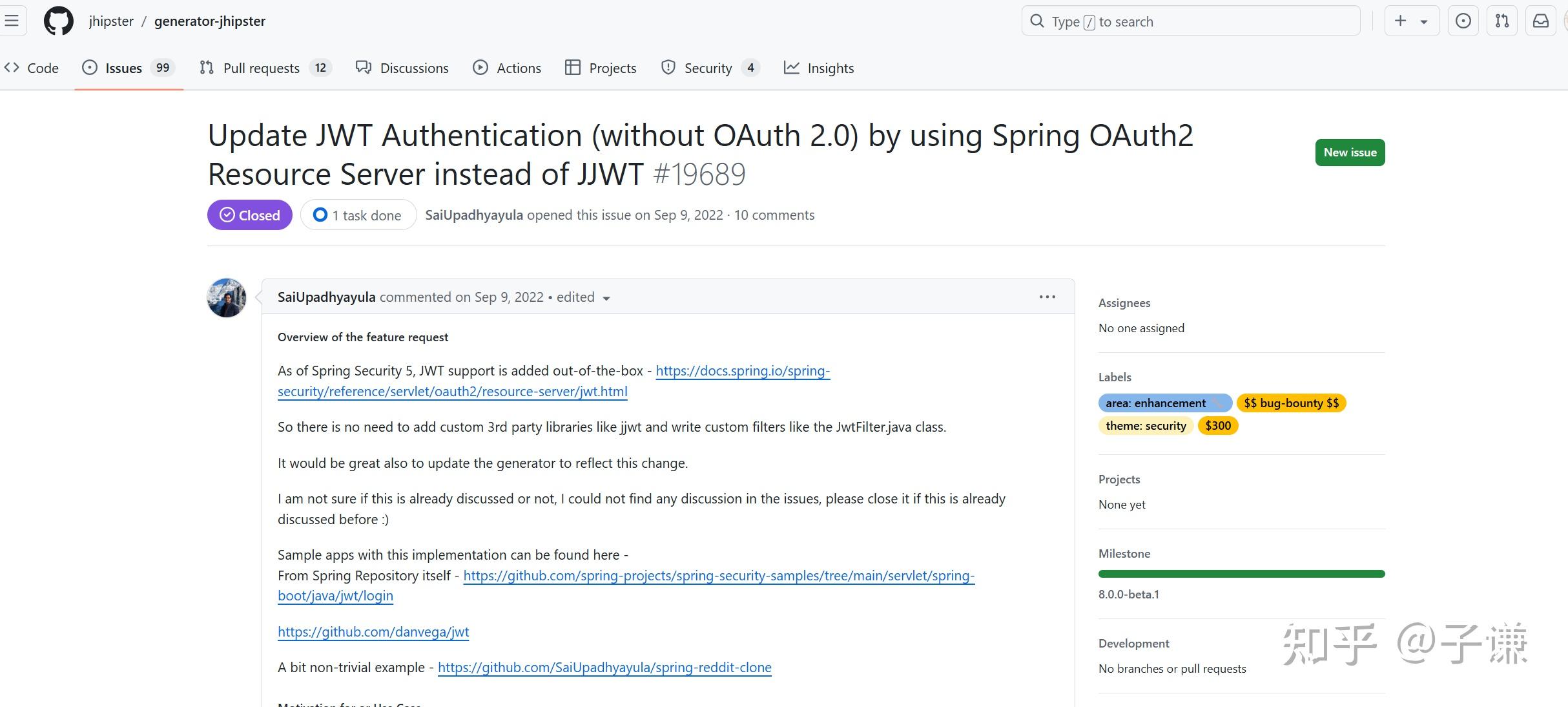Click the Labels sidebar heading
The height and width of the screenshot is (707, 1568).
coord(1115,377)
